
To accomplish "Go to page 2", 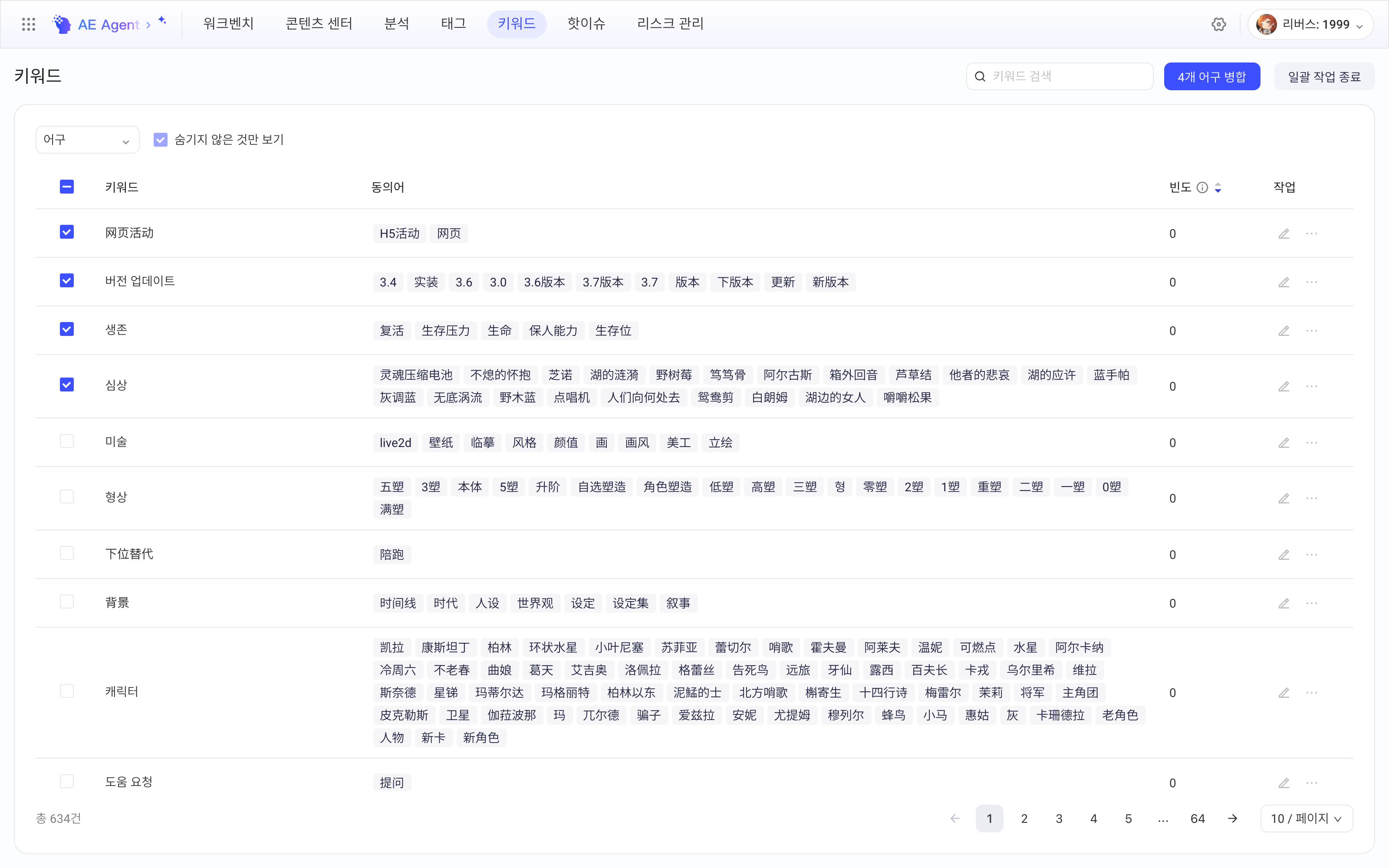I will (1024, 819).
